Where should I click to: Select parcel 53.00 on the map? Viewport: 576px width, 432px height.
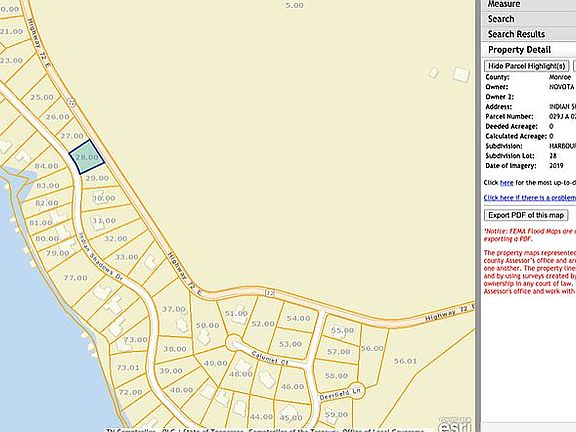pyautogui.click(x=290, y=344)
